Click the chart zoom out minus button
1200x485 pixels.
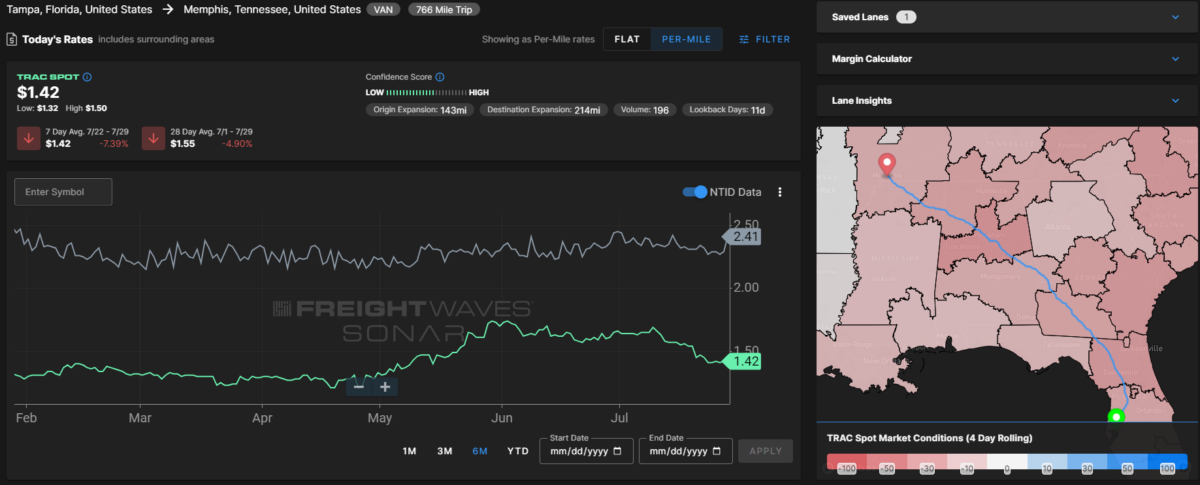(x=359, y=387)
